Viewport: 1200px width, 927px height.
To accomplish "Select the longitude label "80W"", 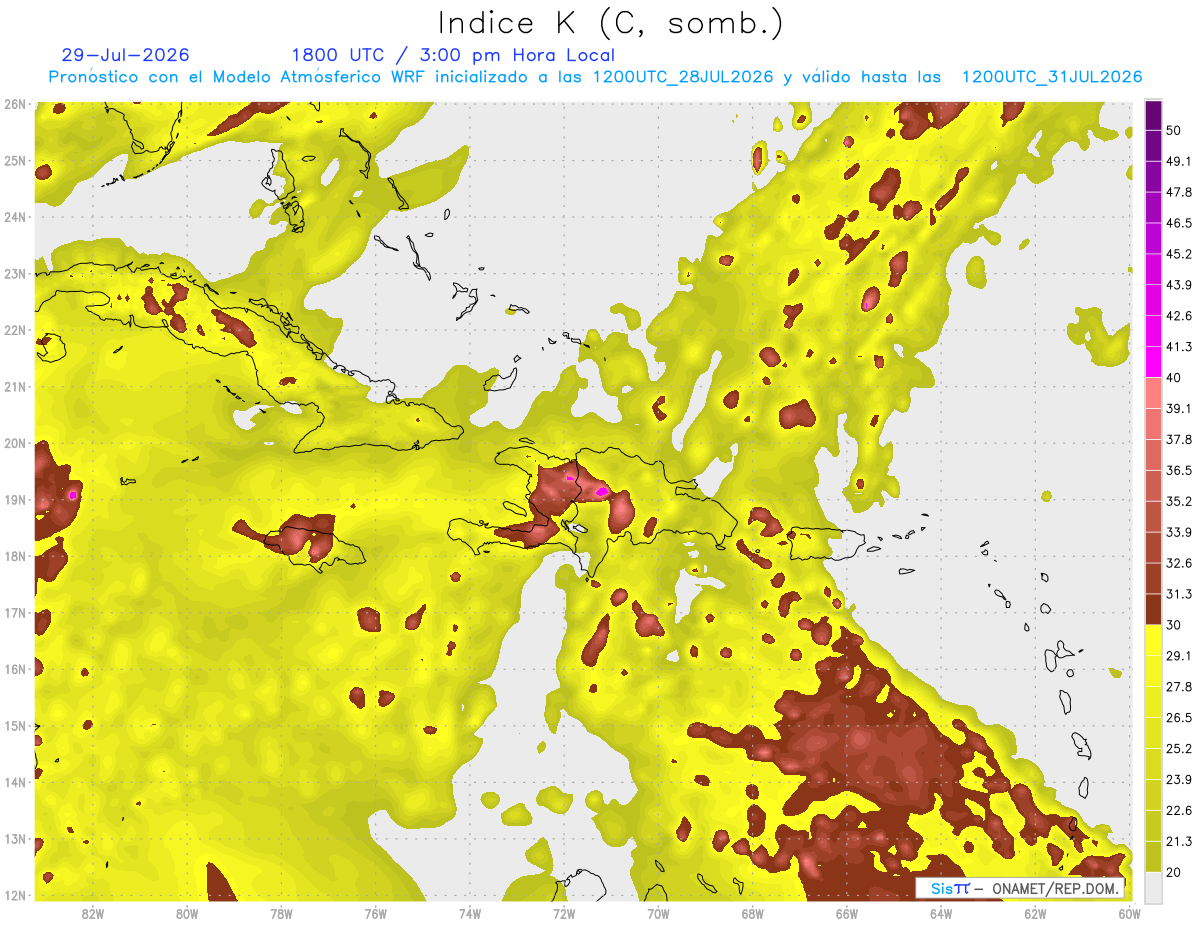I will [187, 914].
